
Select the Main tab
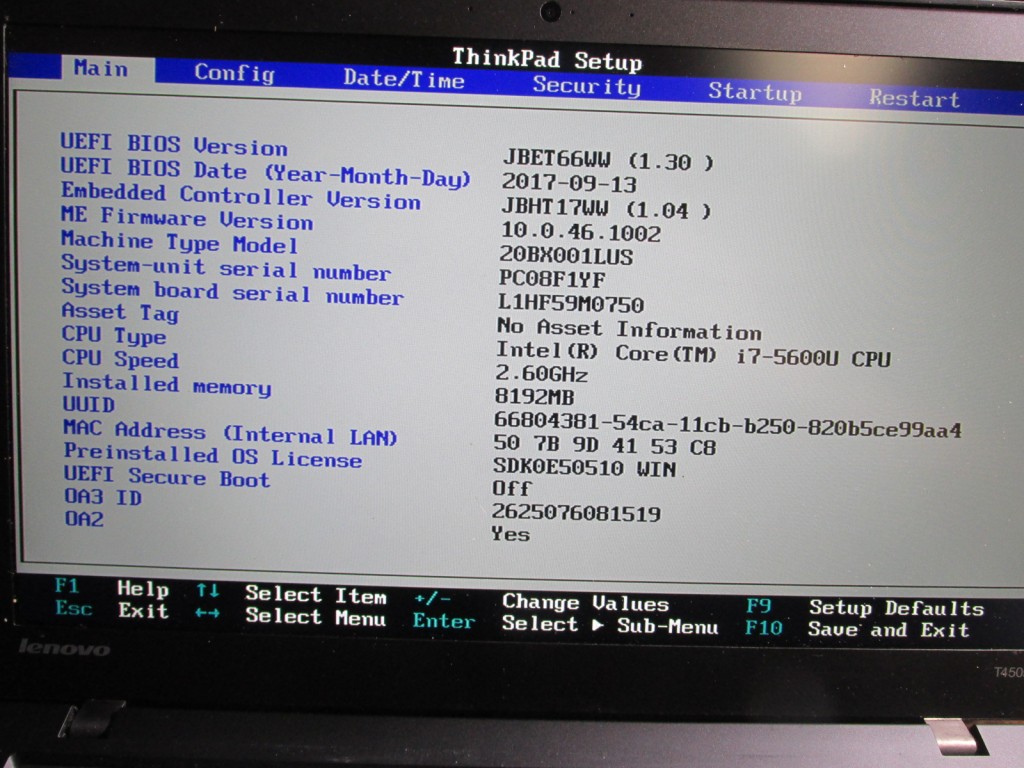(101, 68)
